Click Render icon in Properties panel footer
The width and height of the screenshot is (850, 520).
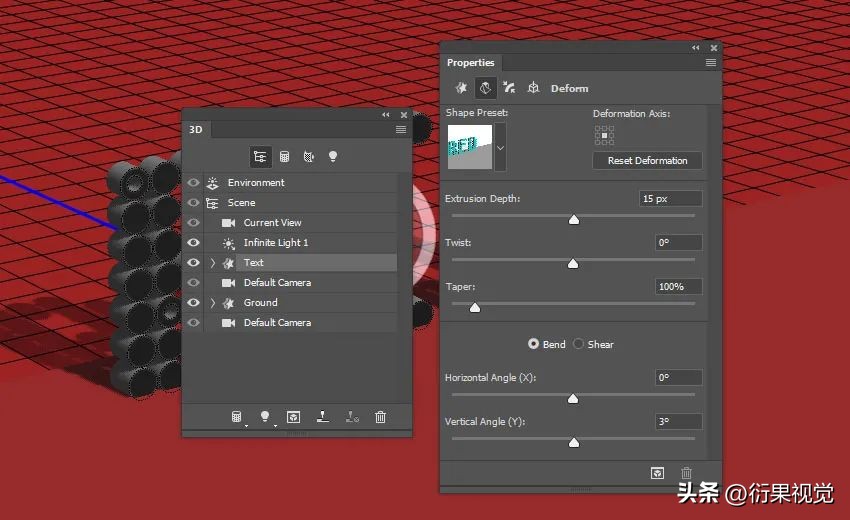(x=658, y=473)
